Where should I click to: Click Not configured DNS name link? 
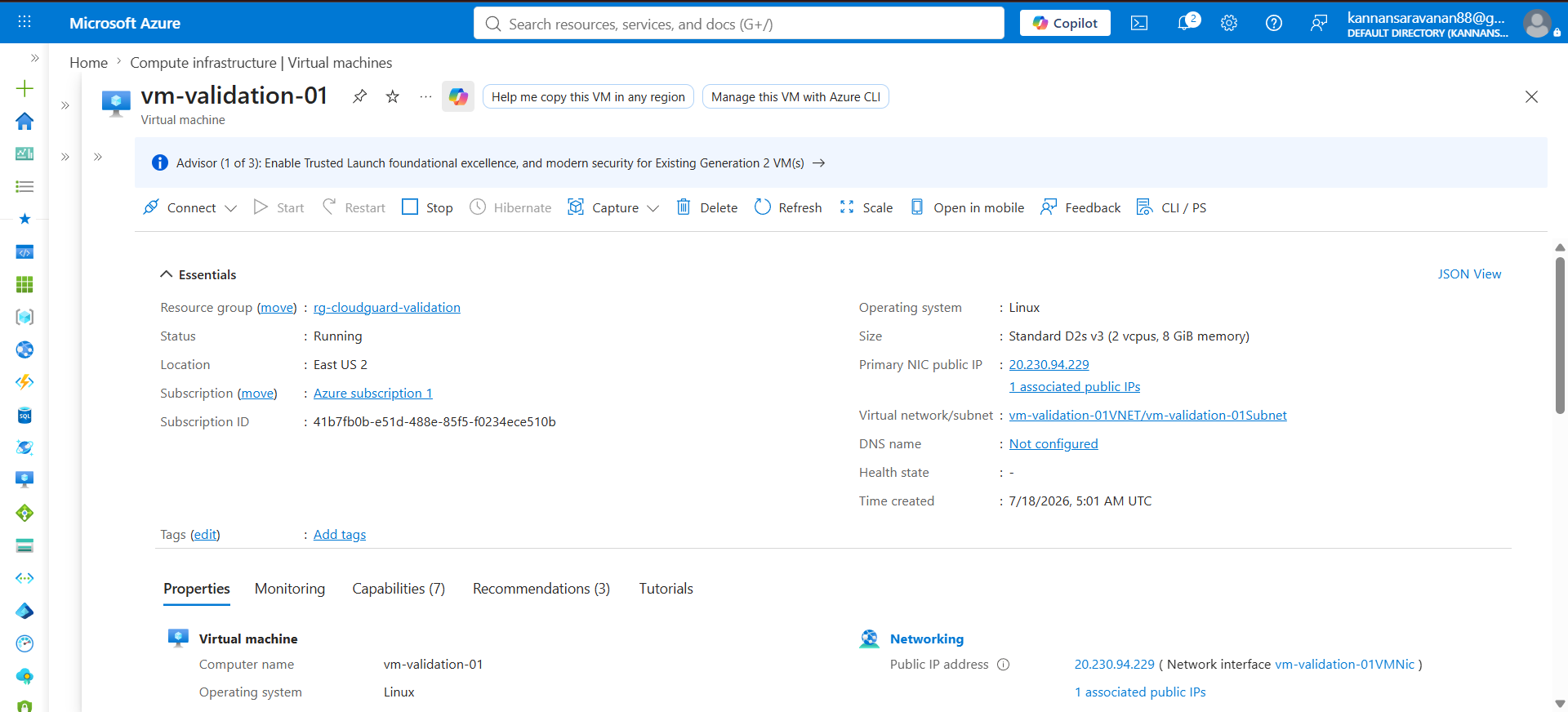point(1053,444)
